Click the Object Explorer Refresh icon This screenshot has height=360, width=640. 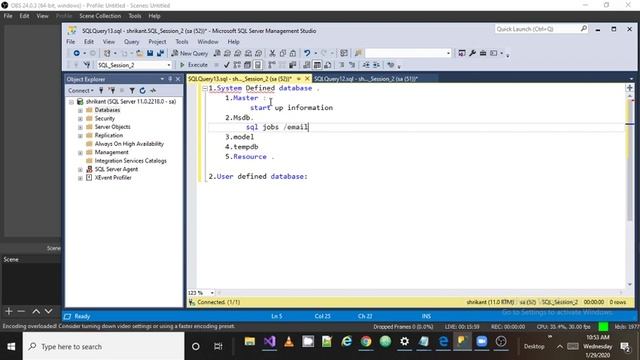coord(142,91)
